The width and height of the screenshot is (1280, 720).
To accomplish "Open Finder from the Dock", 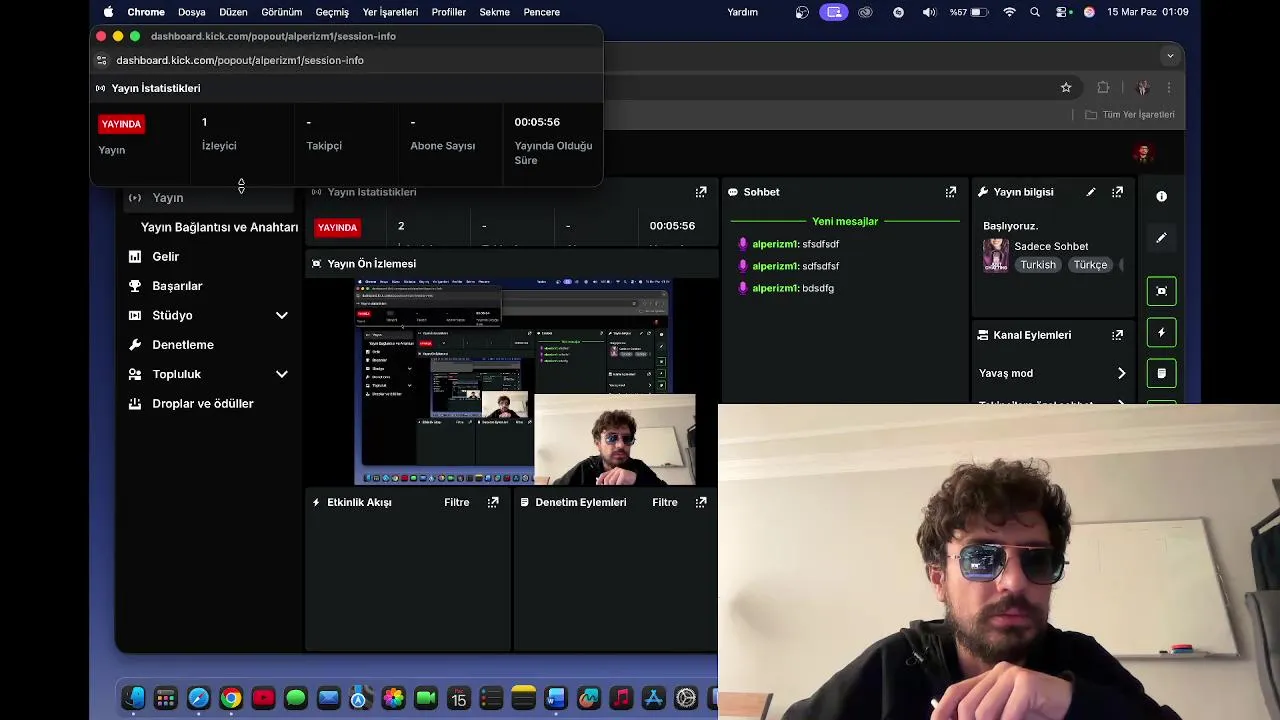I will pyautogui.click(x=133, y=698).
